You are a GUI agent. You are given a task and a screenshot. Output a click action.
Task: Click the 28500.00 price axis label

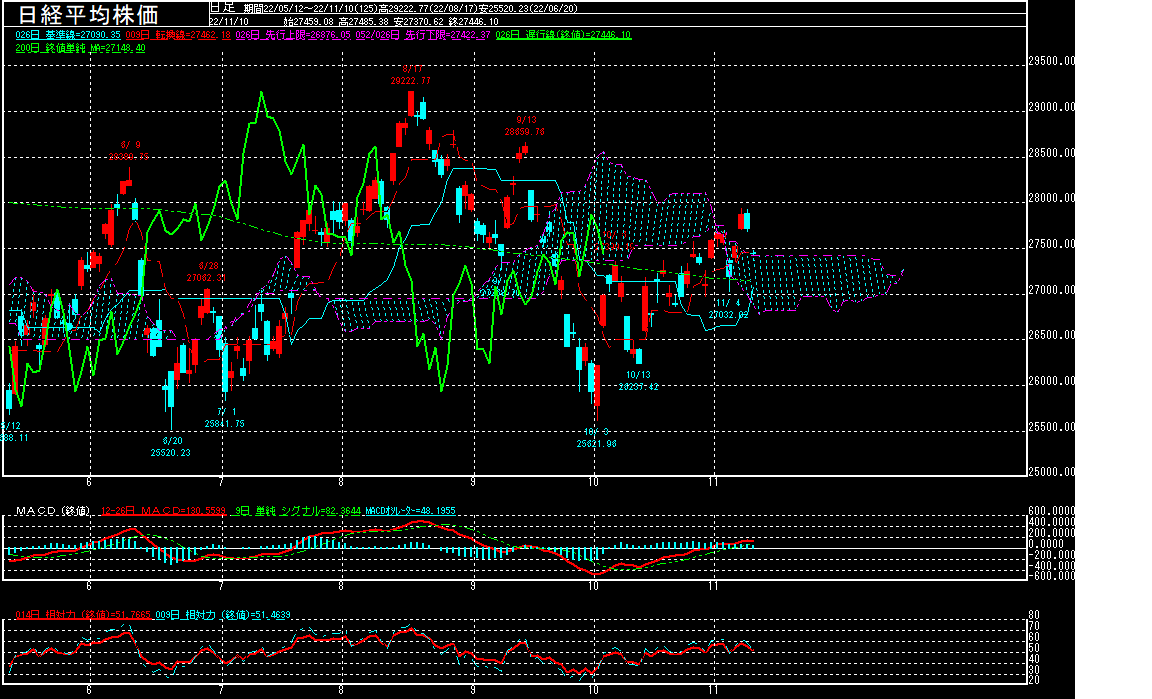click(x=1051, y=153)
